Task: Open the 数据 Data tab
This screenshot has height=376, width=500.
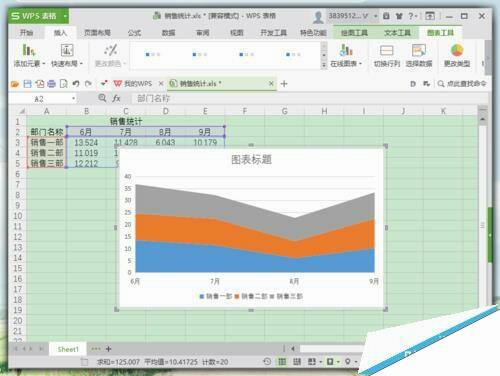Action: coord(168,33)
